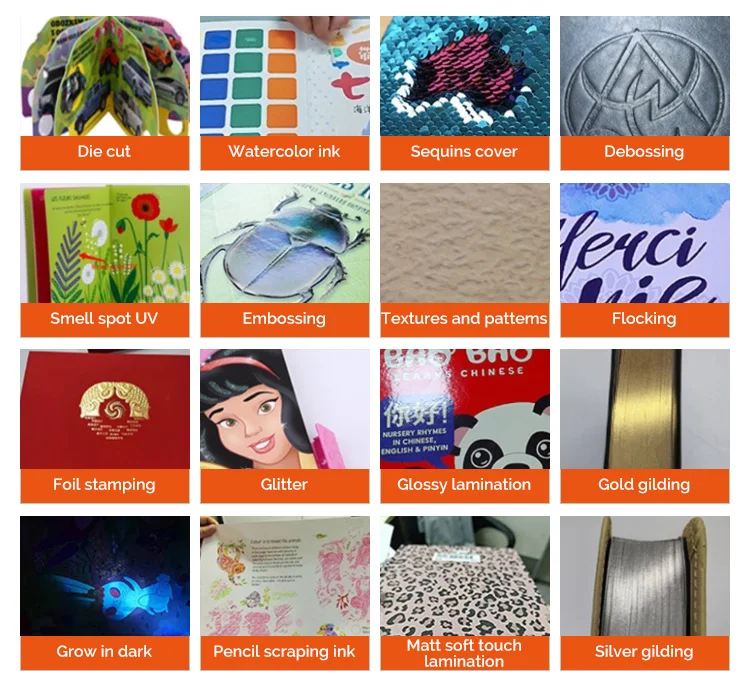
Task: Open the Silver gilding label
Action: click(x=645, y=652)
